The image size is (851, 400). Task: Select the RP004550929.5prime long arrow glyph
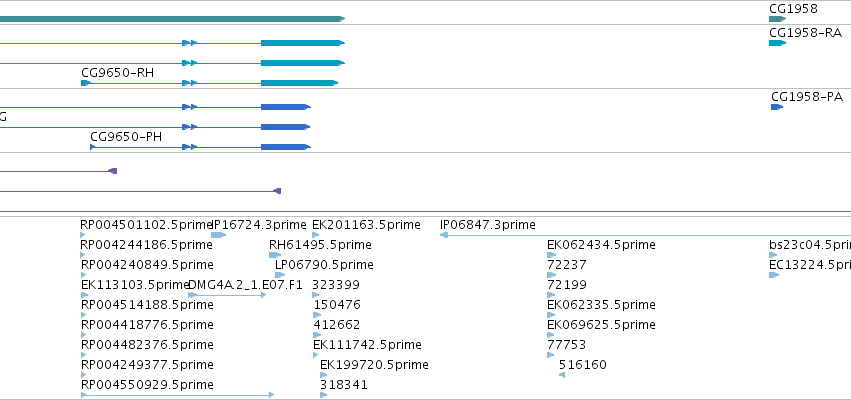(x=177, y=395)
